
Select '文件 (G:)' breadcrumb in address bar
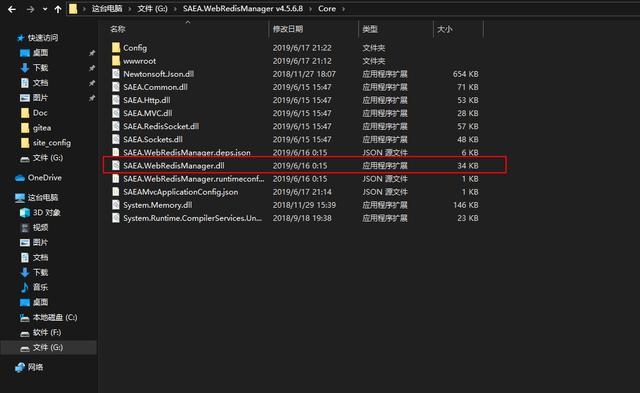tap(152, 9)
